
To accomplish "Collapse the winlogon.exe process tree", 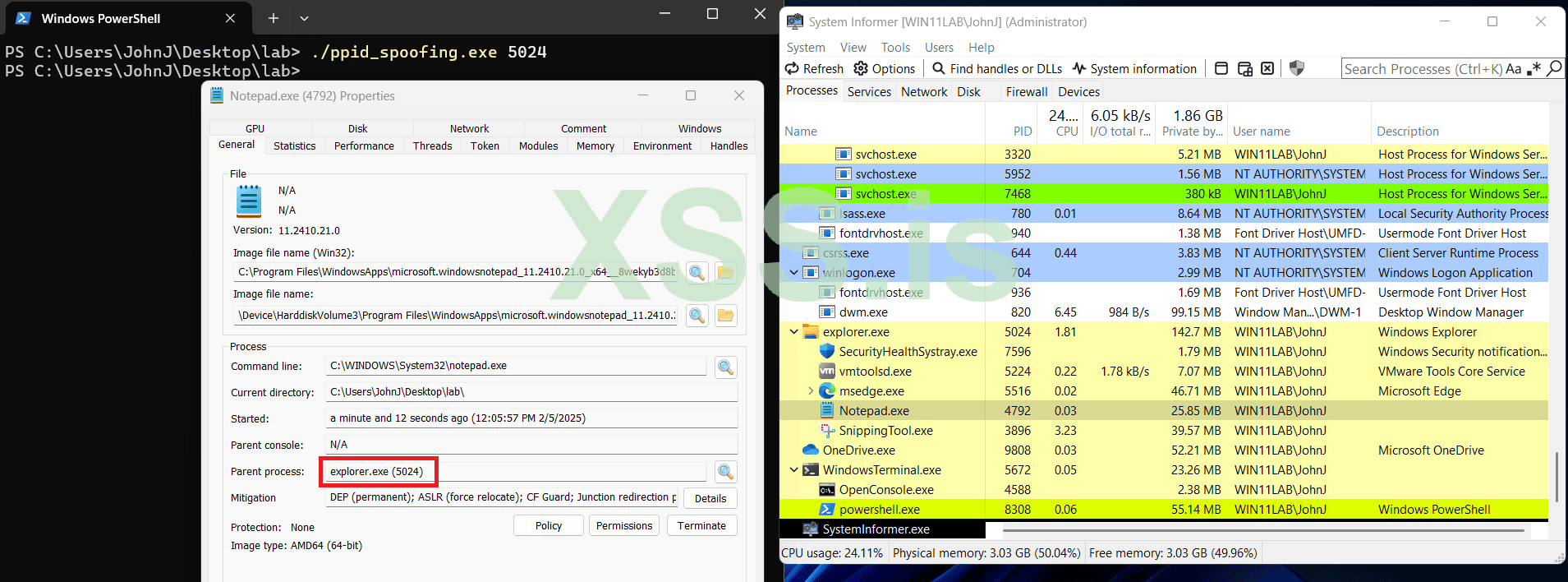I will tap(793, 272).
